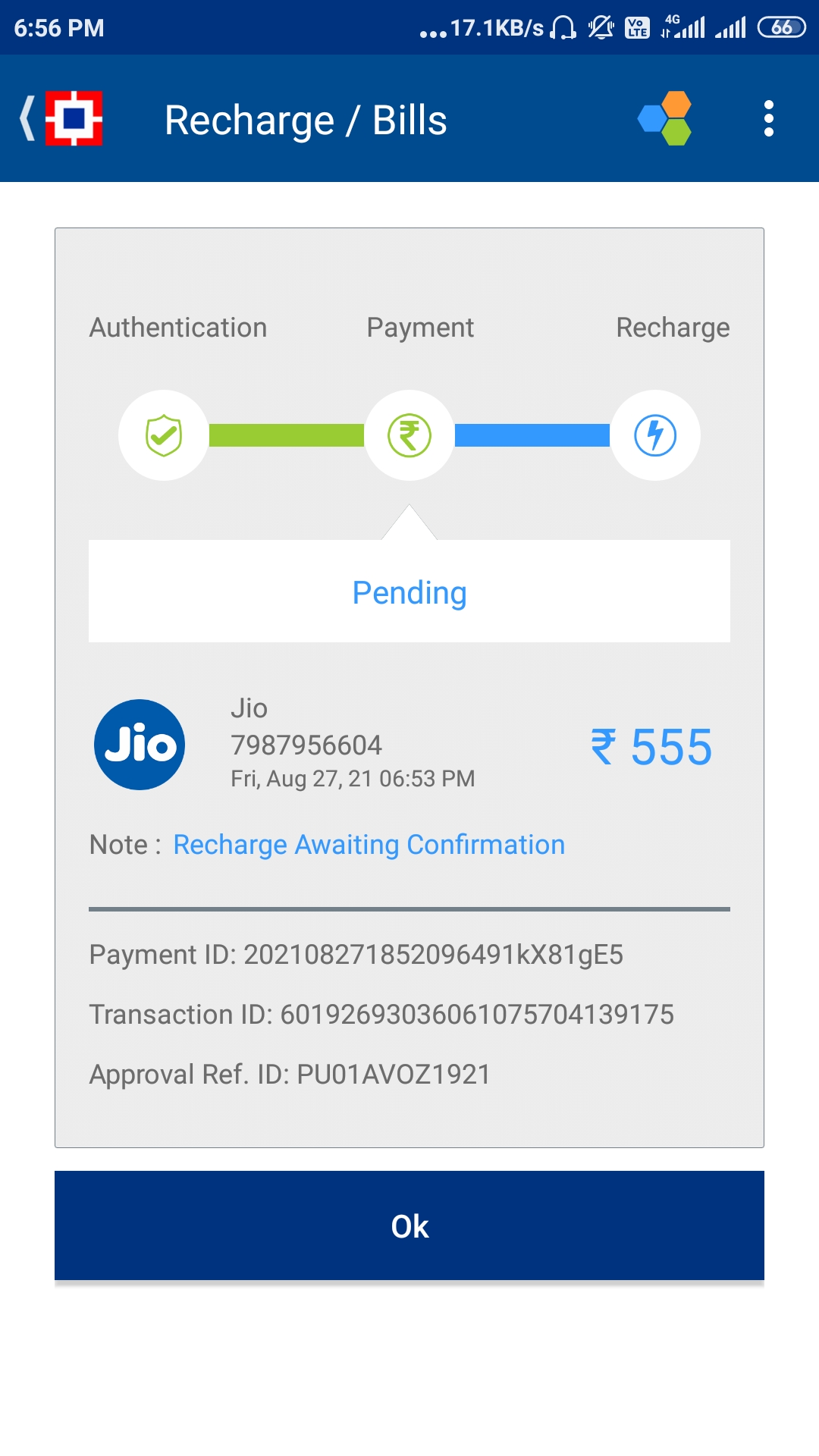Tap the Payment rupee step icon
This screenshot has height=1456, width=819.
(409, 435)
